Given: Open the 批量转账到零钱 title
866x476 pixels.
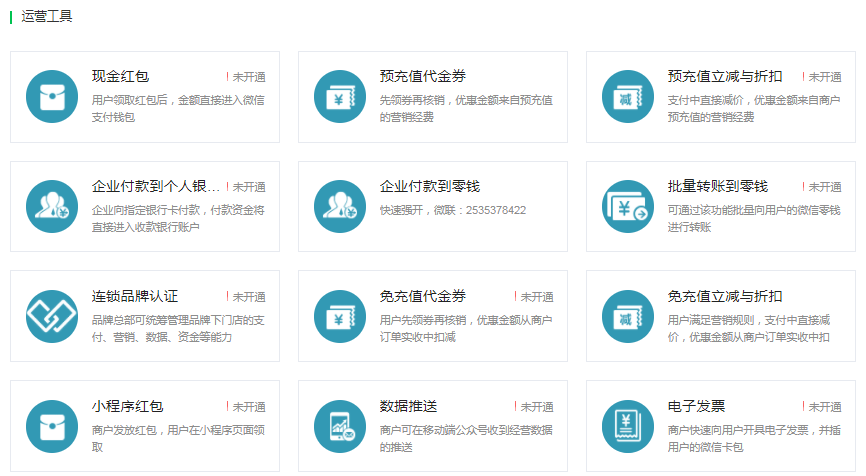Looking at the screenshot, I should click(x=717, y=186).
